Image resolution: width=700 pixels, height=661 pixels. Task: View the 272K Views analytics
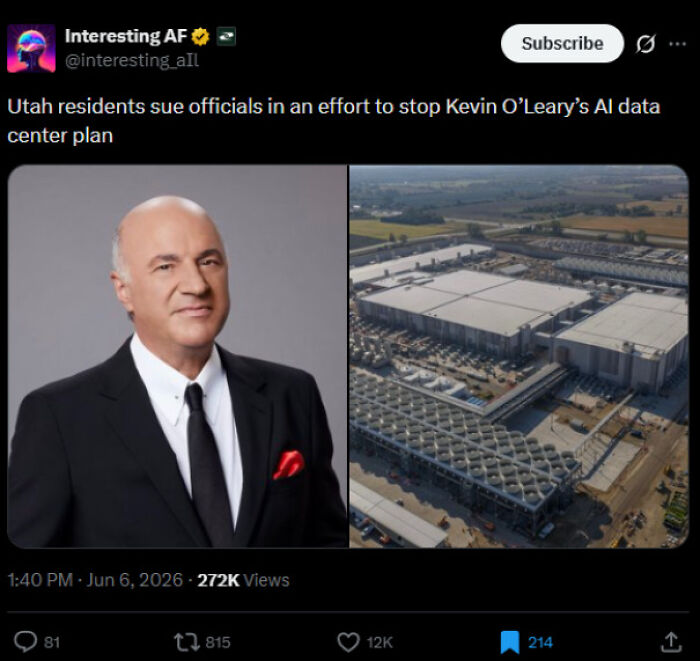pyautogui.click(x=243, y=580)
